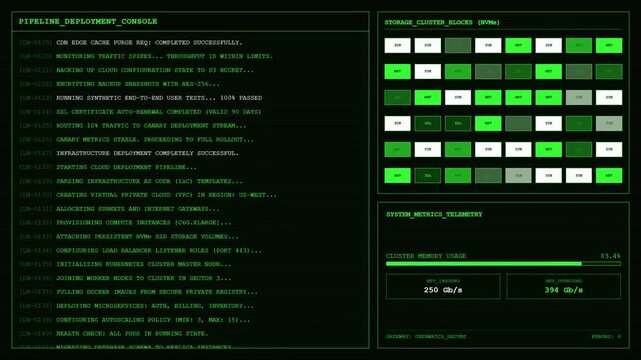
Task: Click the 'STARTING CLOUD DEPLOYMENT PIPELINE' log line
Action: pos(108,167)
